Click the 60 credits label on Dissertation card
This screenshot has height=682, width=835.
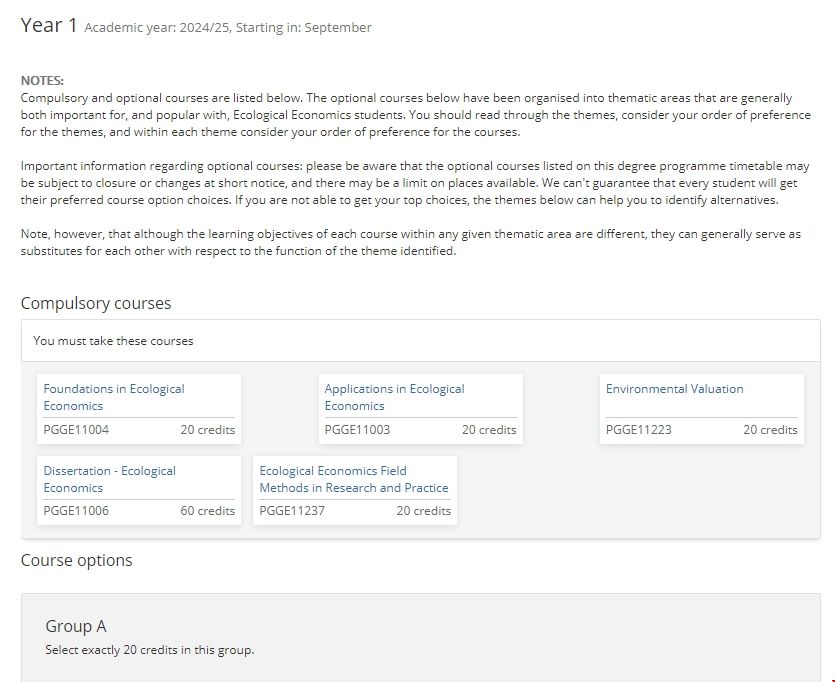[x=207, y=511]
